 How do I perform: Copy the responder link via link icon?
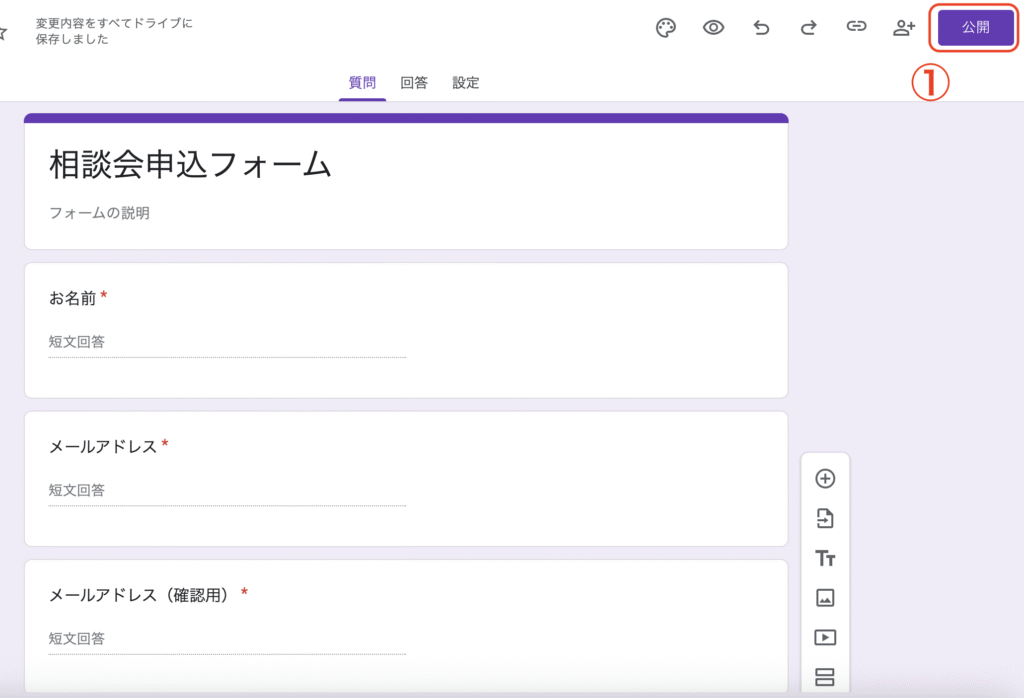point(856,26)
